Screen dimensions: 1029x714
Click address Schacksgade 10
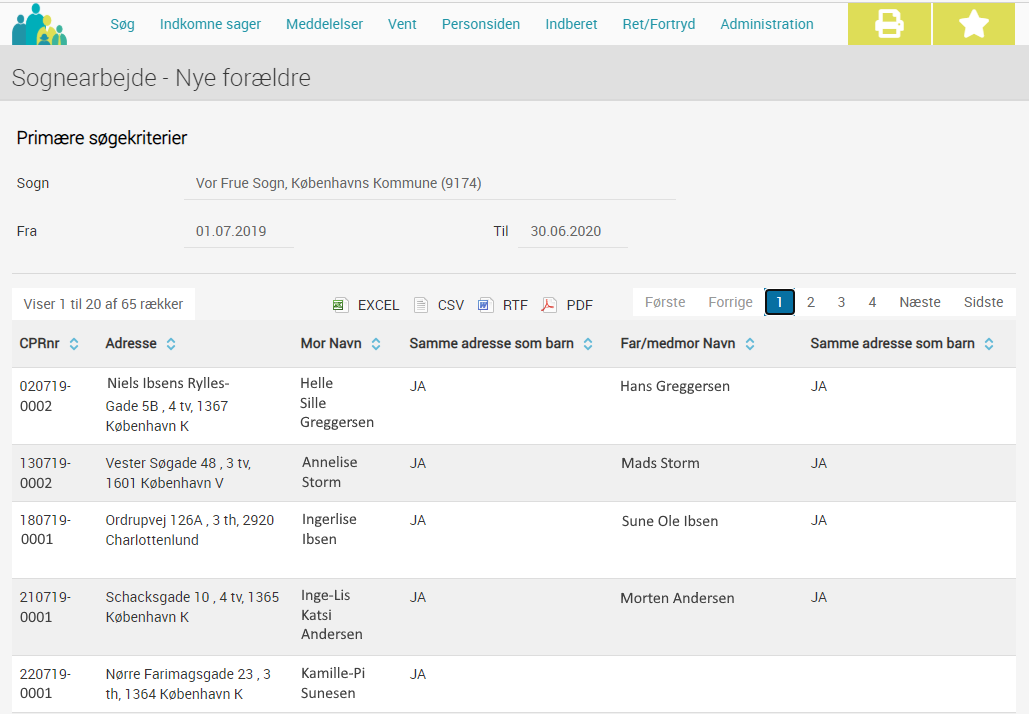192,607
